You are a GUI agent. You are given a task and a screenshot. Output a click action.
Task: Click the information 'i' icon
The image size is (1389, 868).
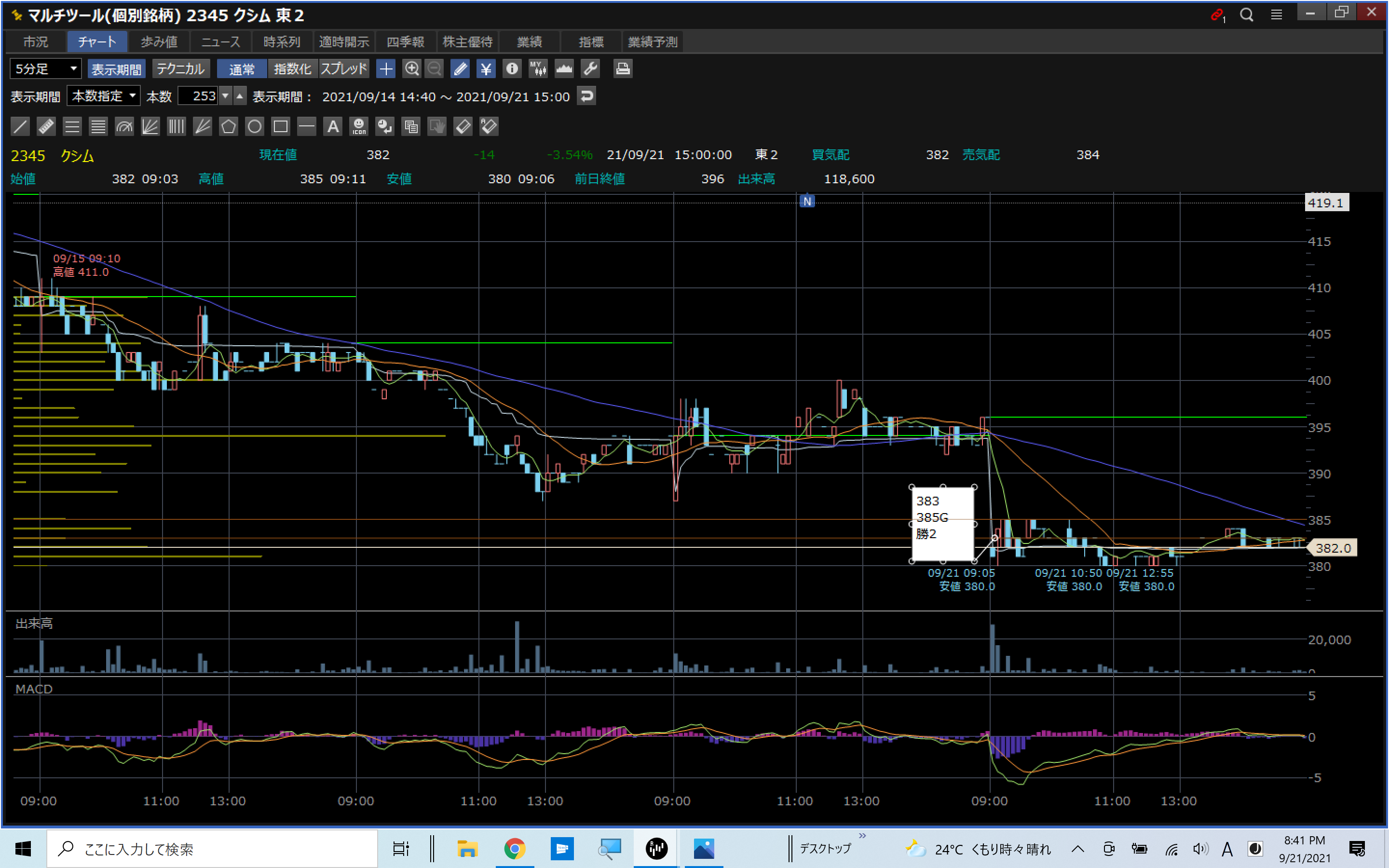(511, 69)
